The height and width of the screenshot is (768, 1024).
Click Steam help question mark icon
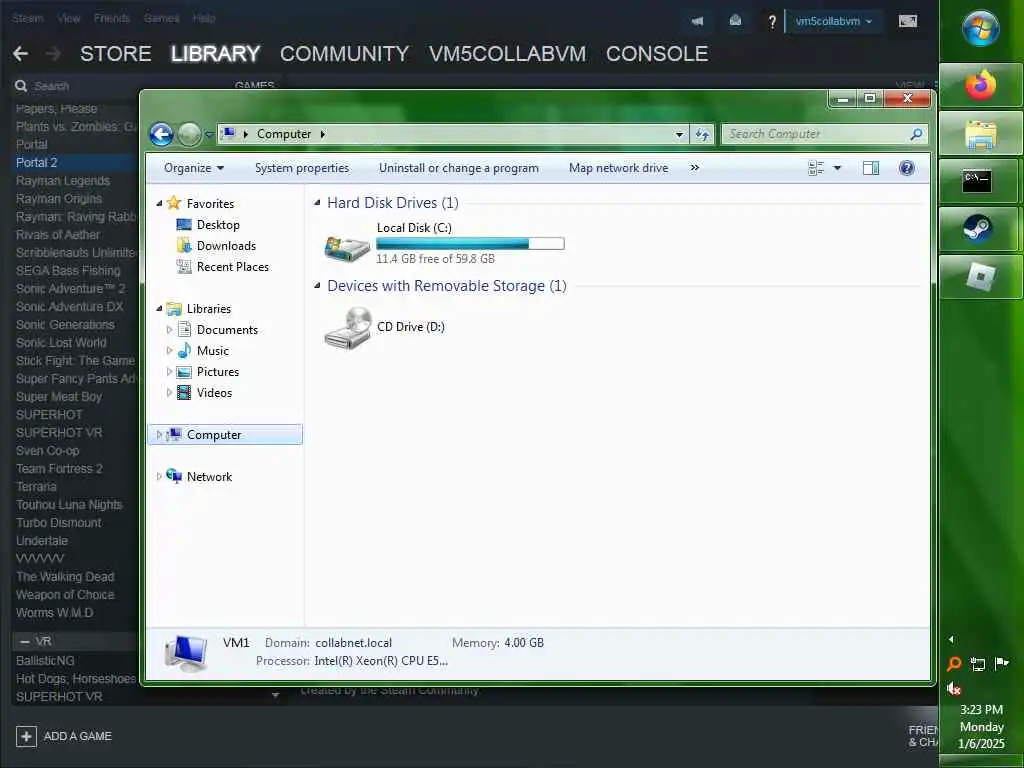click(x=772, y=22)
